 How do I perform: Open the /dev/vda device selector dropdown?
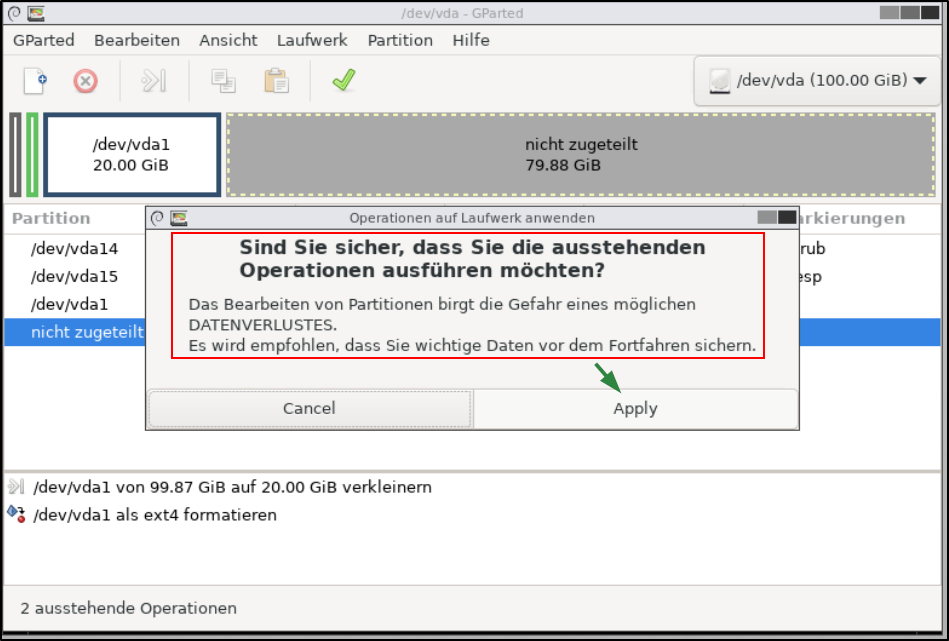tap(815, 80)
